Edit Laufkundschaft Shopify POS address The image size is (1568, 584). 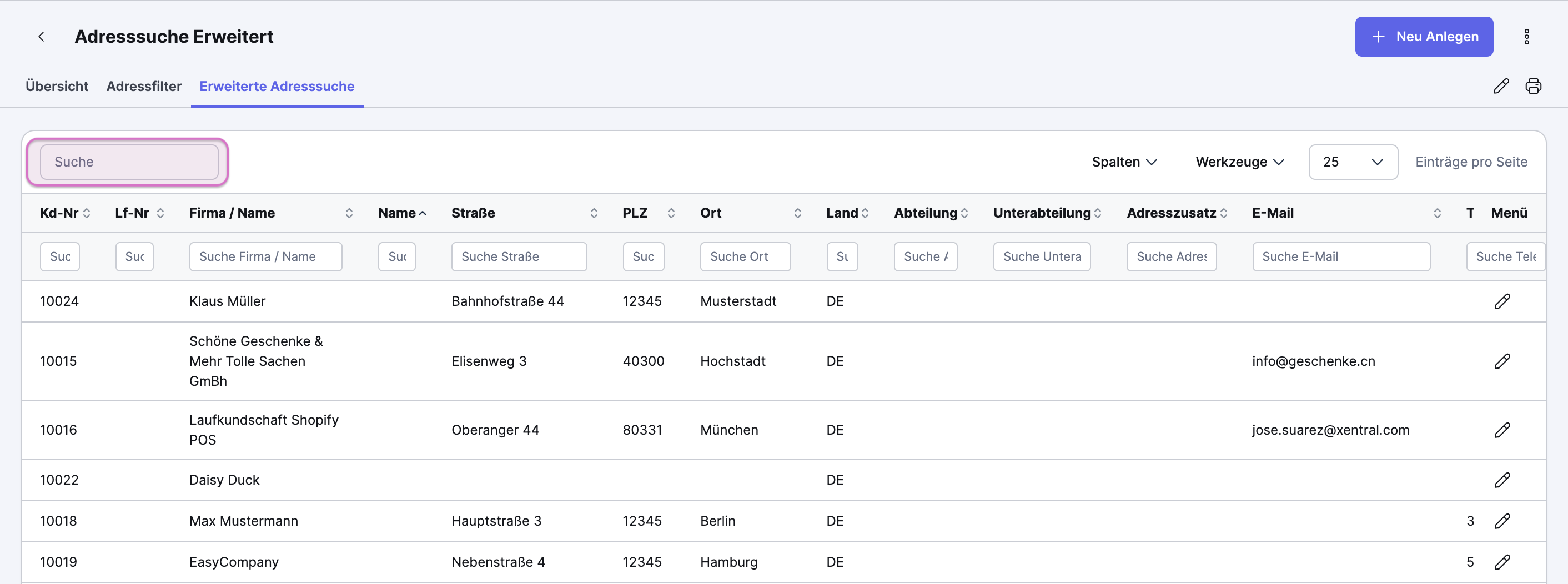point(1502,430)
